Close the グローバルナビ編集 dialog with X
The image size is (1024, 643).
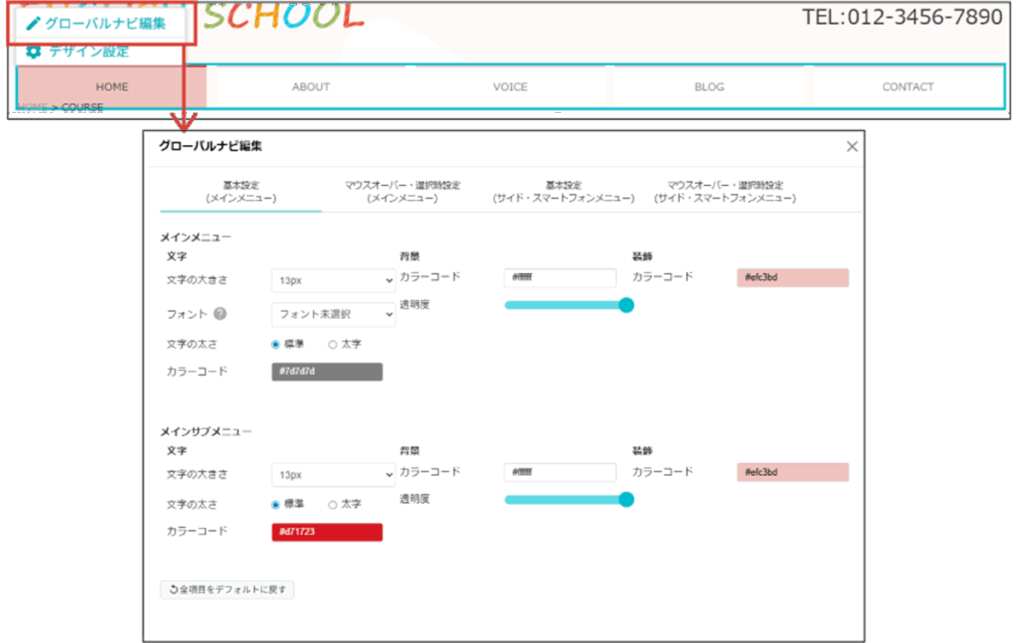click(852, 147)
